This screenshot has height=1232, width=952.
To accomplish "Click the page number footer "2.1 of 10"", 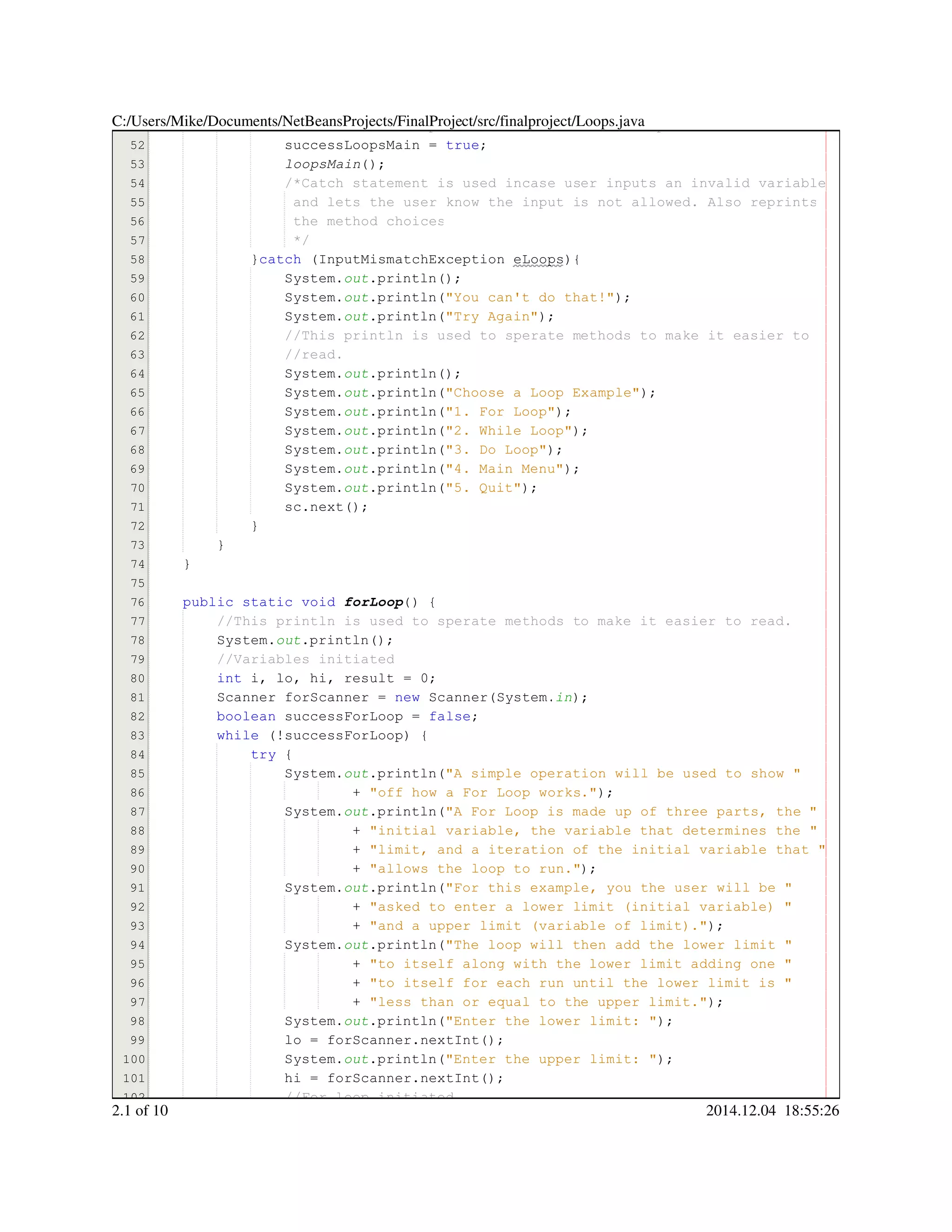I will point(140,1111).
